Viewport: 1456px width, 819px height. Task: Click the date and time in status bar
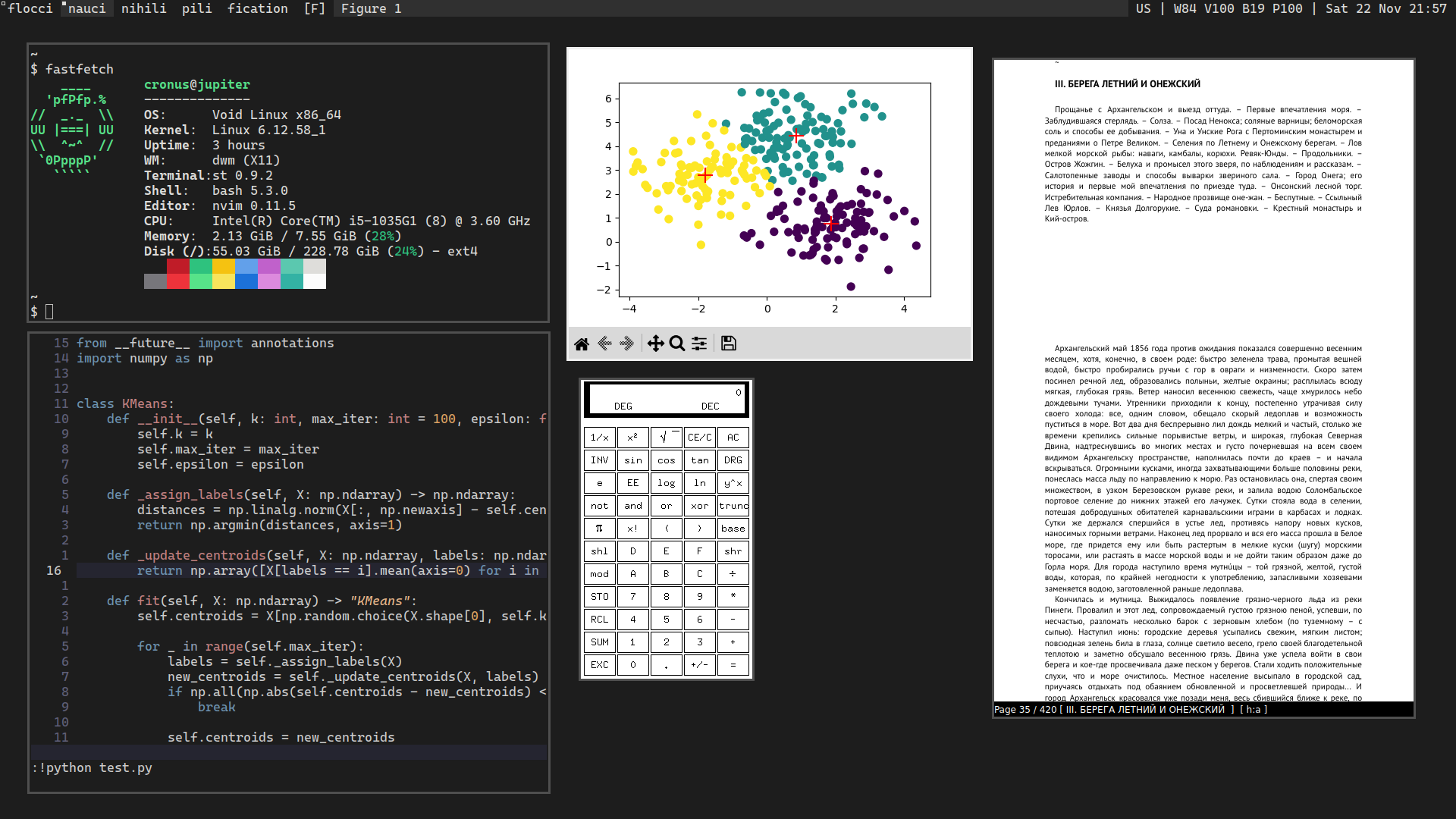[x=1385, y=8]
